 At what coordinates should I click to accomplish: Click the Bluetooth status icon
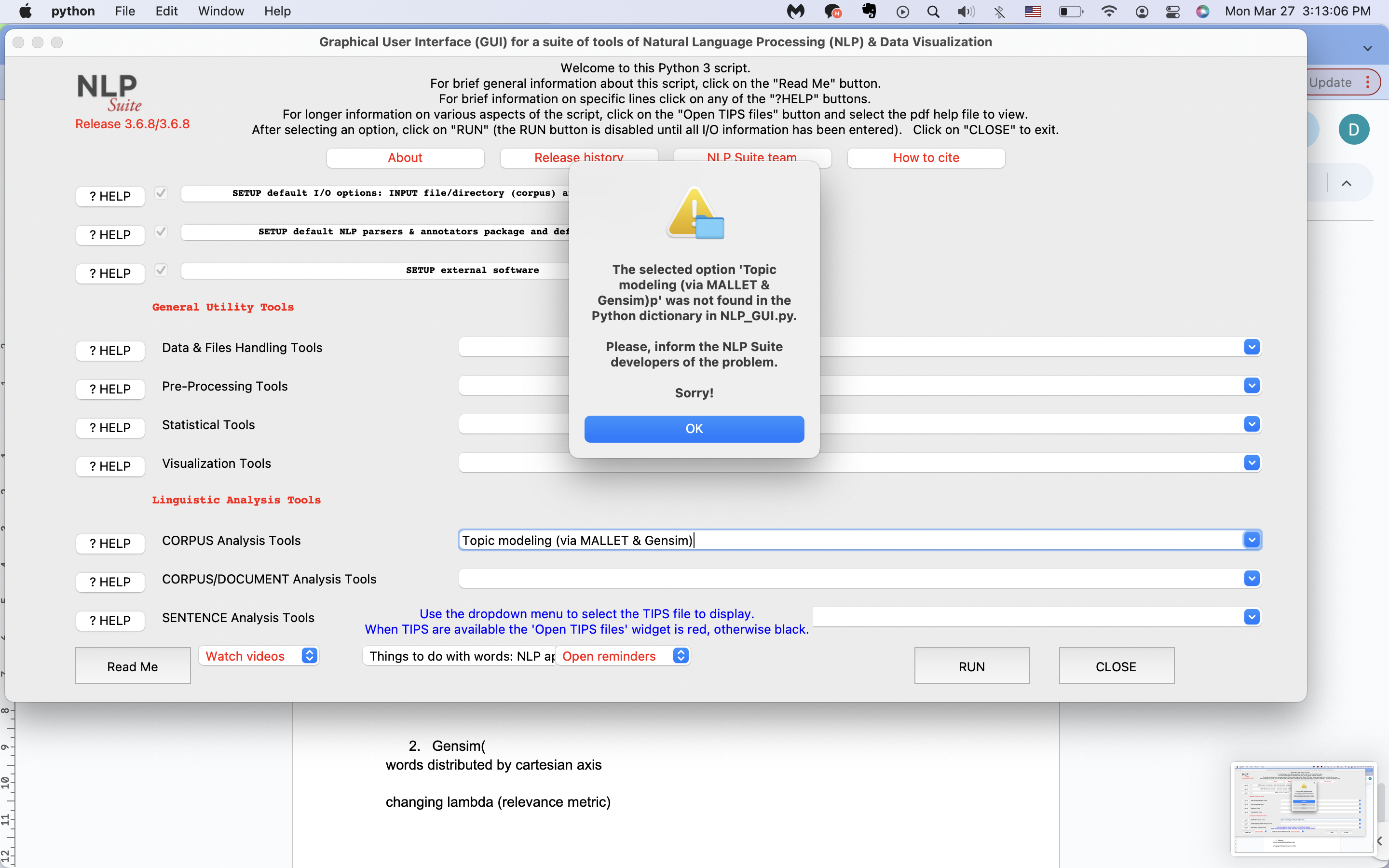pyautogui.click(x=999, y=12)
